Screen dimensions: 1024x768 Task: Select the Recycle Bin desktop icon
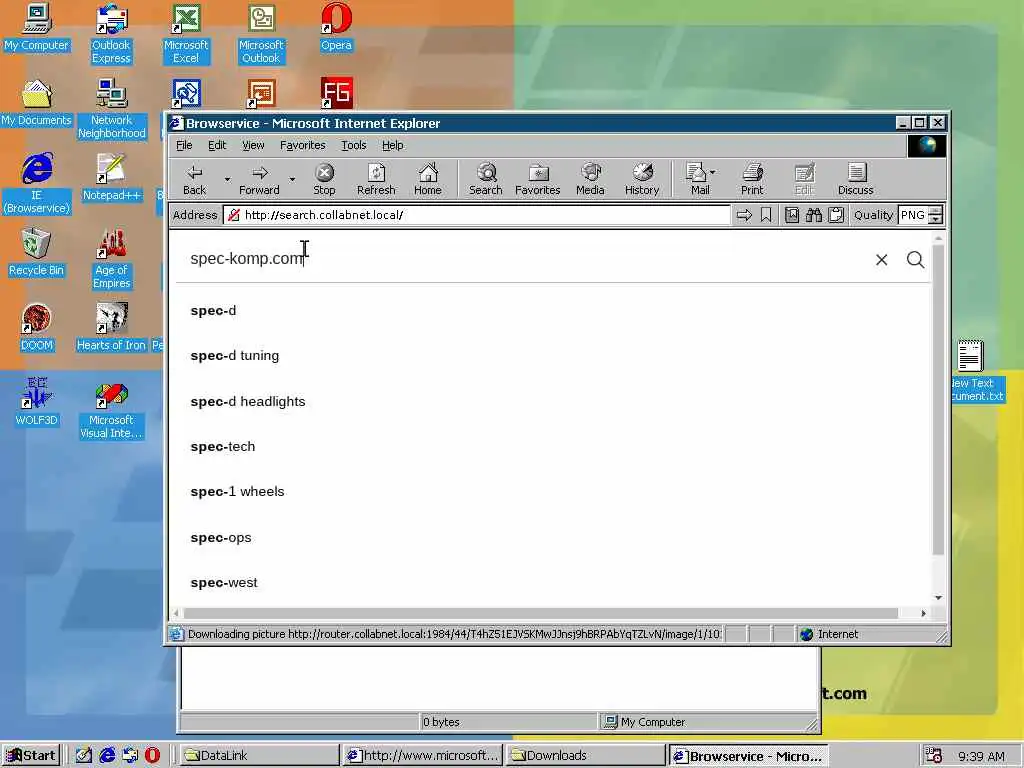[x=37, y=253]
